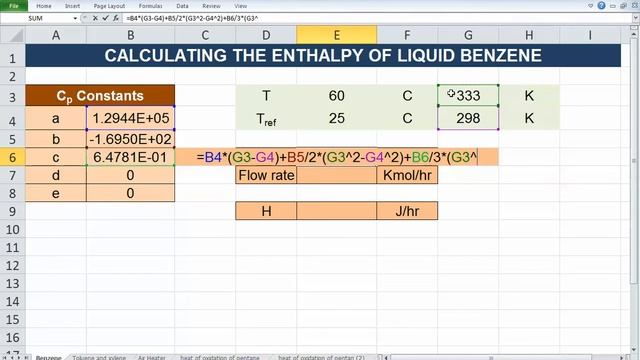Select column I header
640x360 pixels.
tap(590, 35)
